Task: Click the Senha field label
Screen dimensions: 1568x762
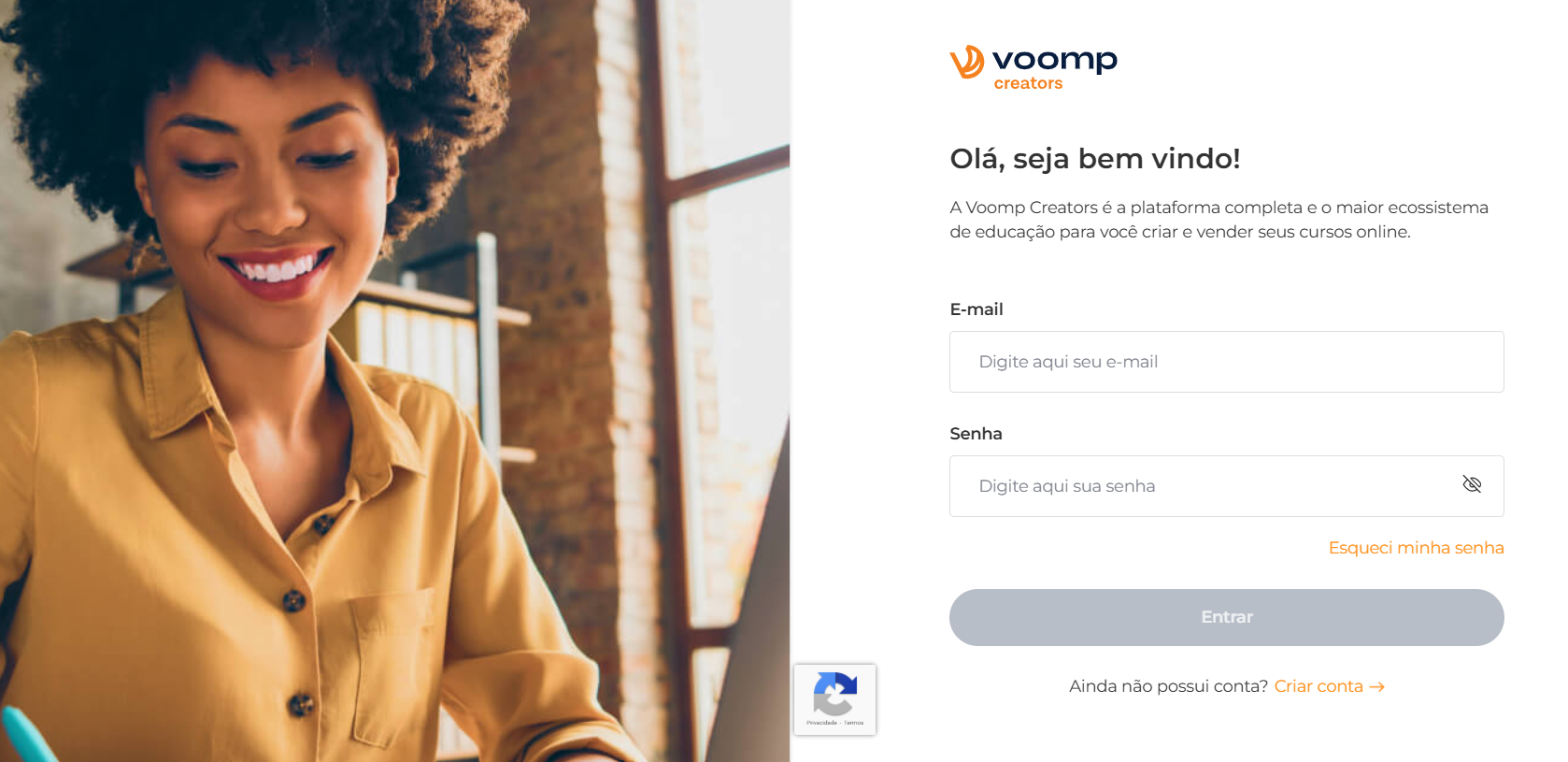Action: click(976, 434)
